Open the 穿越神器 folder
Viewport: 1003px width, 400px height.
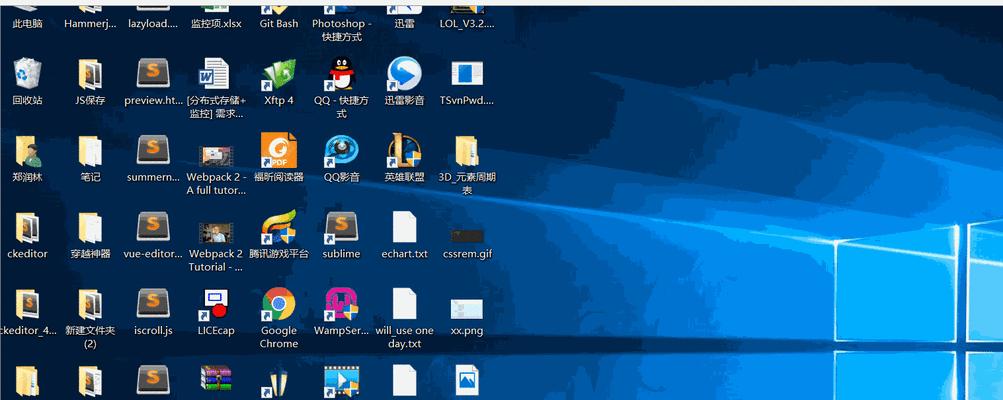coord(90,228)
